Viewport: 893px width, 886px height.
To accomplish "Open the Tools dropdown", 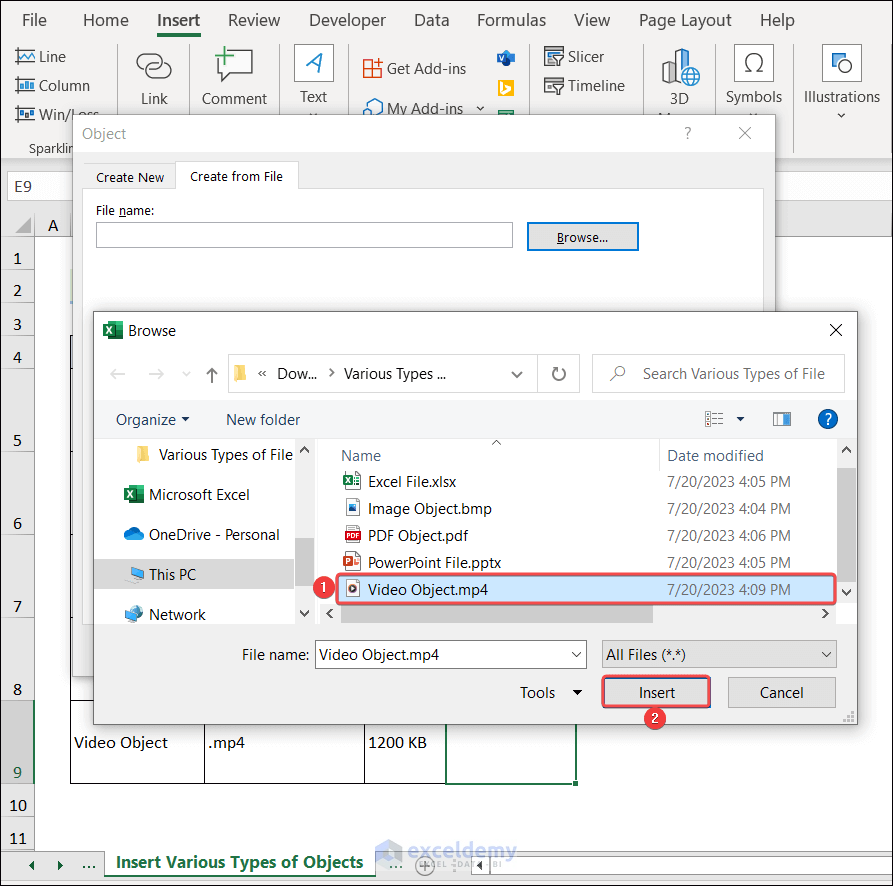I will click(x=551, y=692).
